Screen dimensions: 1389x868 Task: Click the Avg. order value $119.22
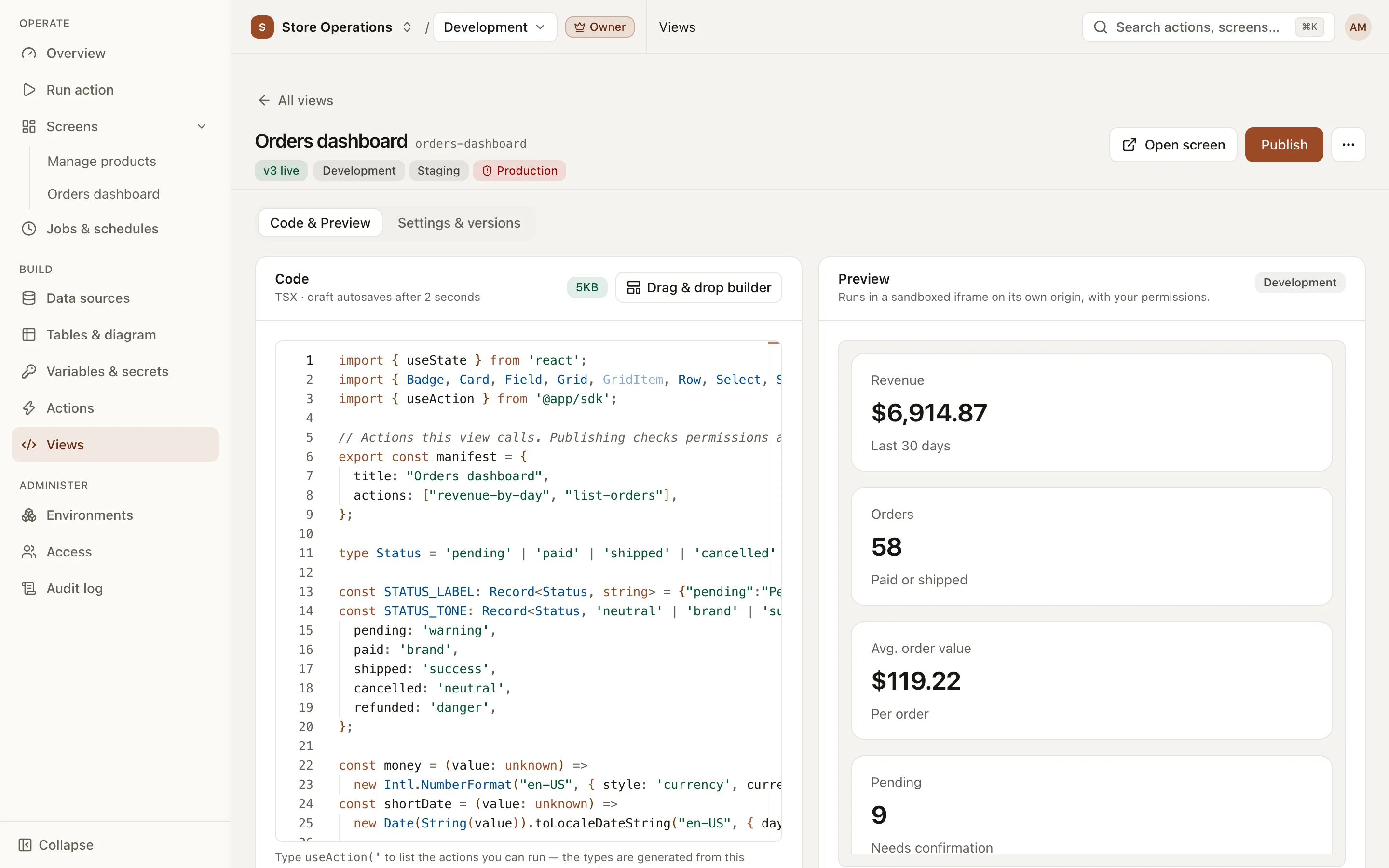[x=915, y=681]
